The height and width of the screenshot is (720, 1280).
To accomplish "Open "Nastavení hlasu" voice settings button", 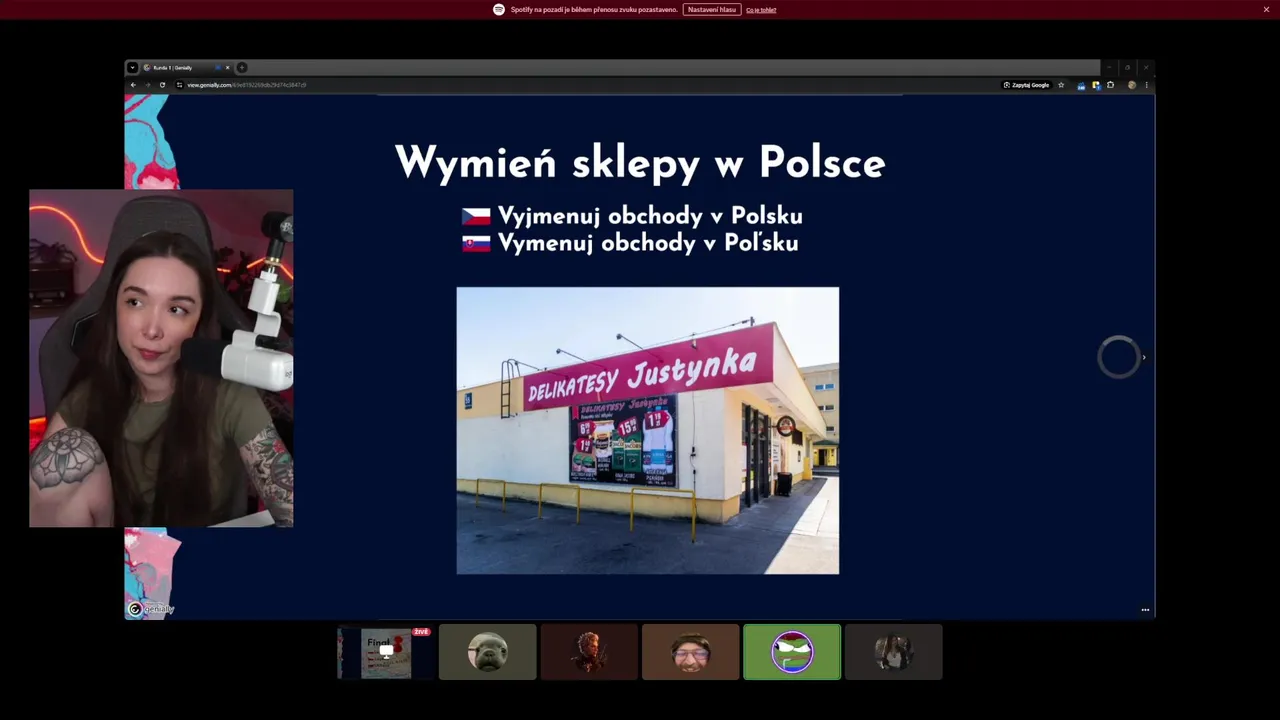I will pos(712,9).
